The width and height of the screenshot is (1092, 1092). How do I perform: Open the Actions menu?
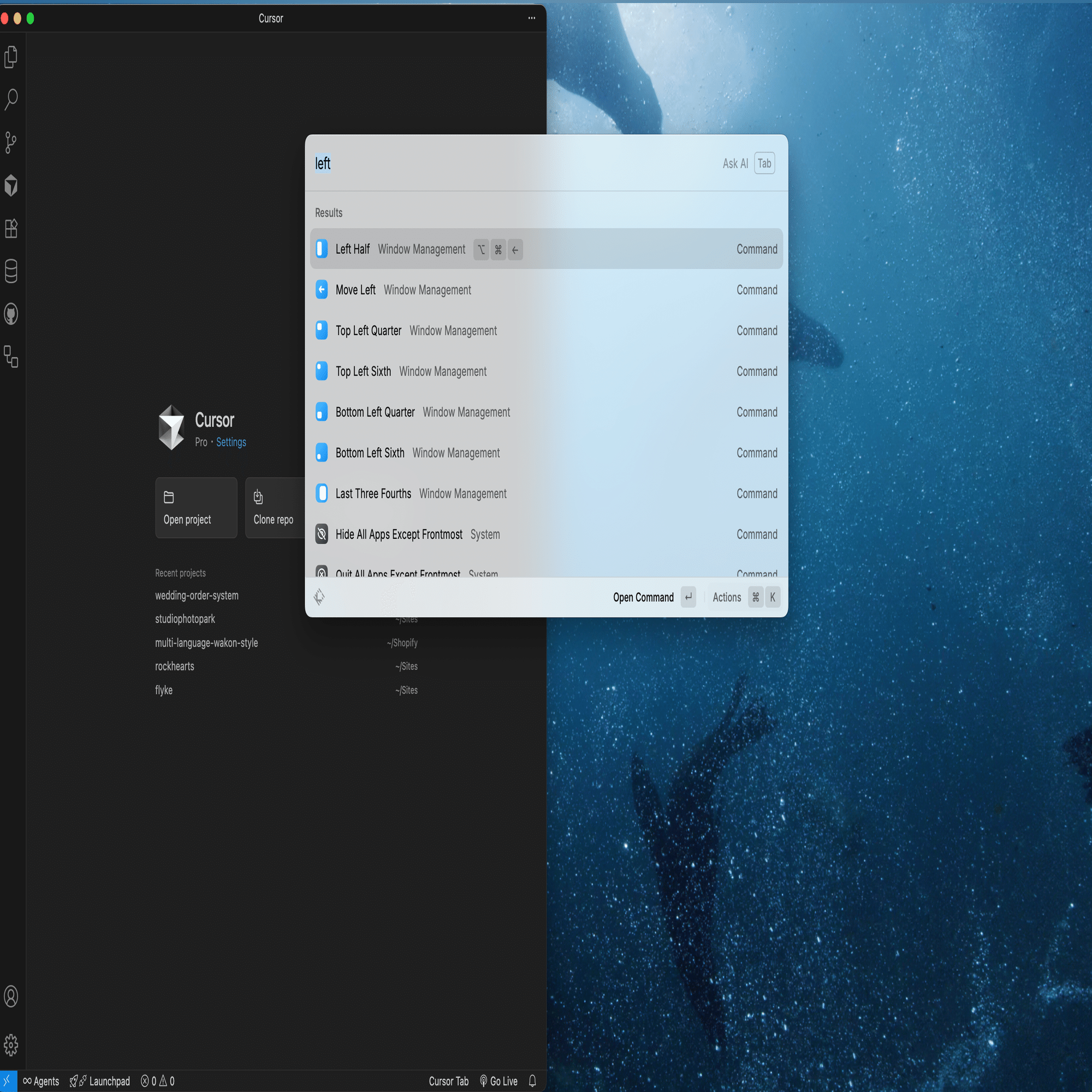(x=726, y=597)
